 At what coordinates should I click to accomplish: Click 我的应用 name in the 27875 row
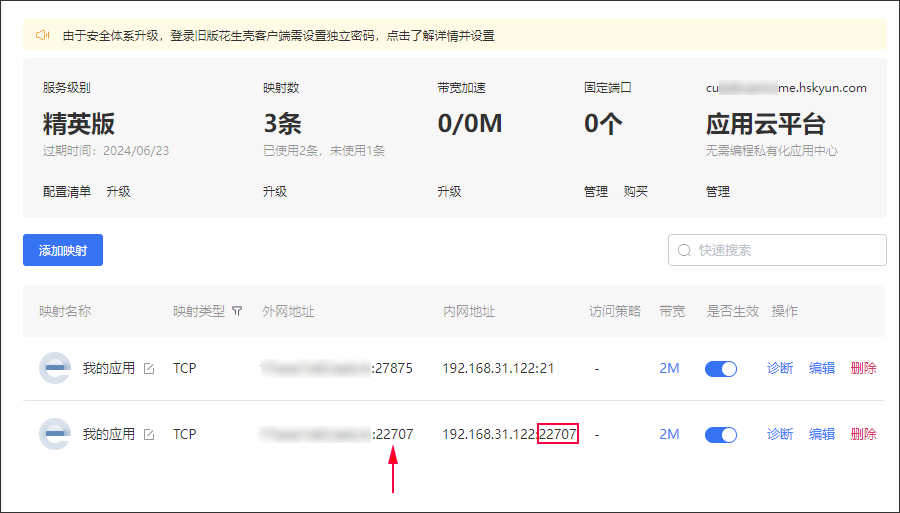click(108, 368)
